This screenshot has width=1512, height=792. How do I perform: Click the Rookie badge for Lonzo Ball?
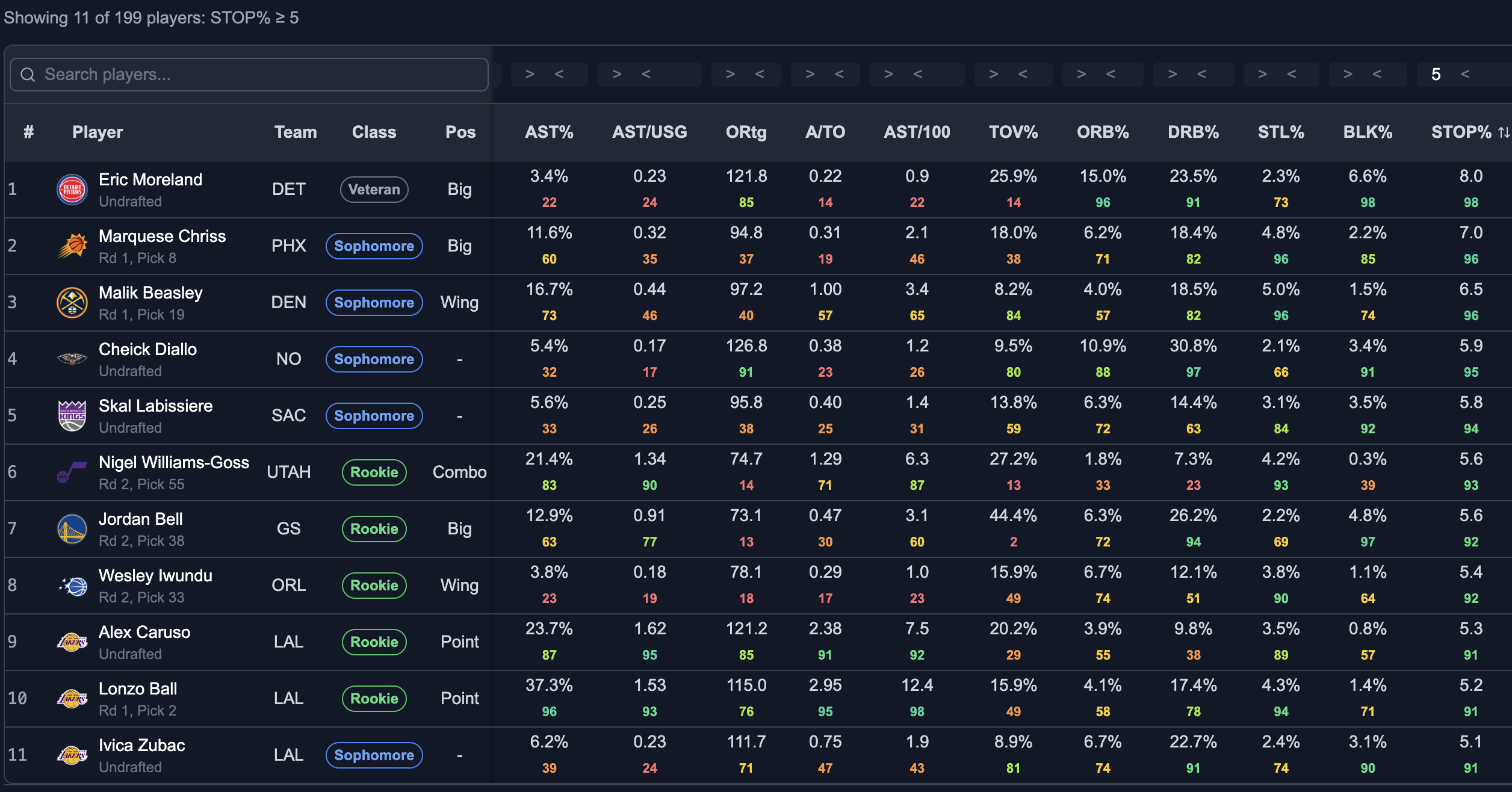[x=374, y=699]
